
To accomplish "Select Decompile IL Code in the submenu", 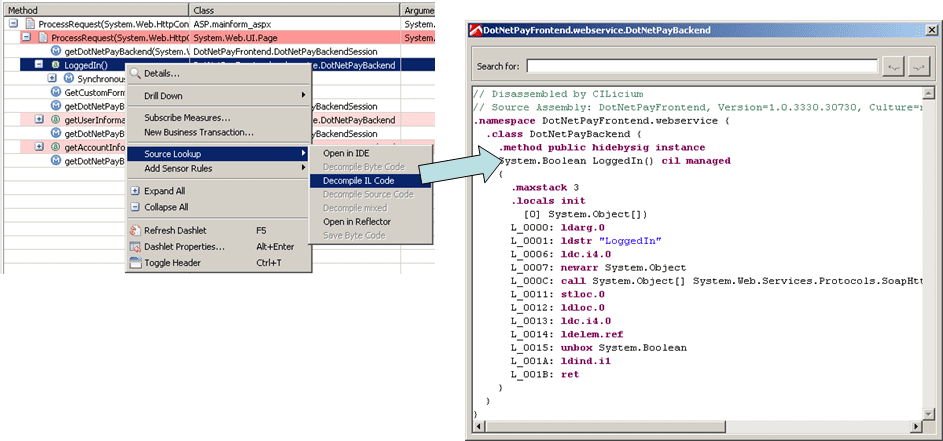I will pyautogui.click(x=370, y=180).
